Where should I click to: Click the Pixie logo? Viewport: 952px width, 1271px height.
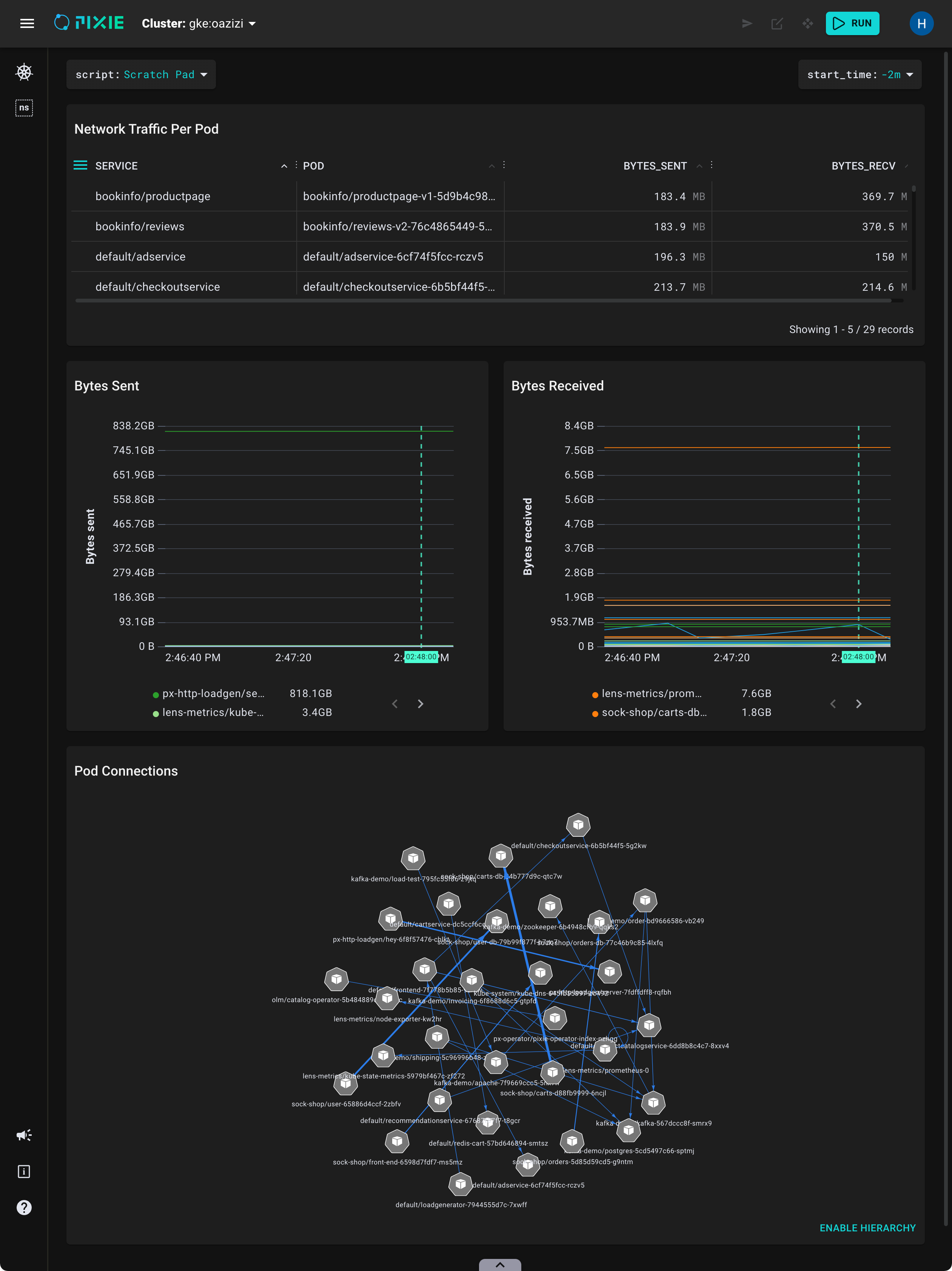coord(89,23)
